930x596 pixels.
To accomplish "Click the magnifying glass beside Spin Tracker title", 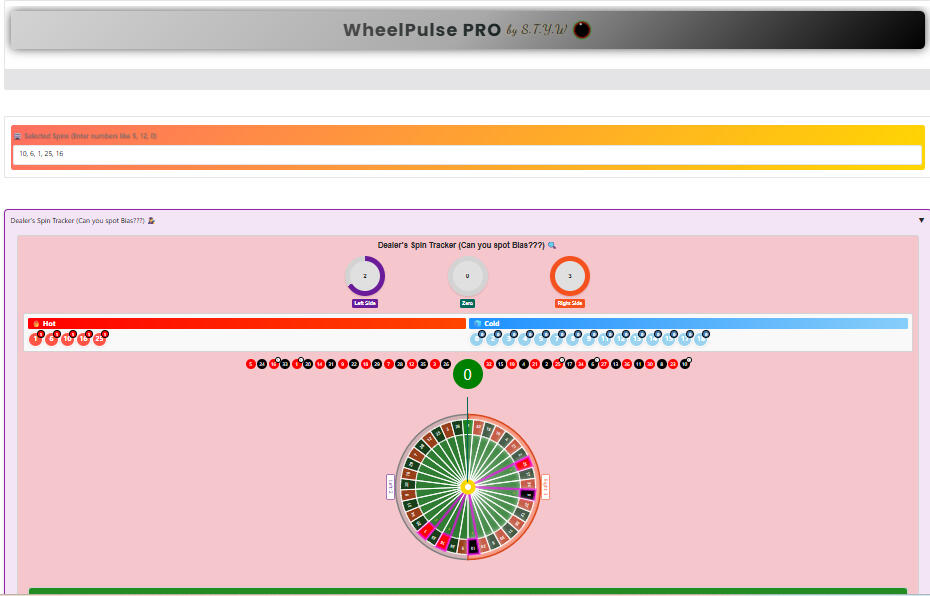I will pos(551,243).
